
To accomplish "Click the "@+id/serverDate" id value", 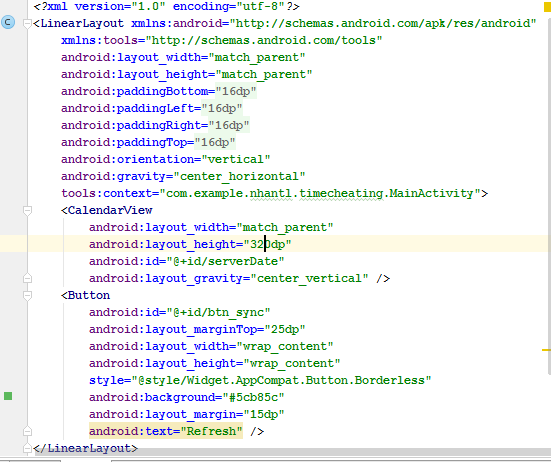I will (226, 261).
